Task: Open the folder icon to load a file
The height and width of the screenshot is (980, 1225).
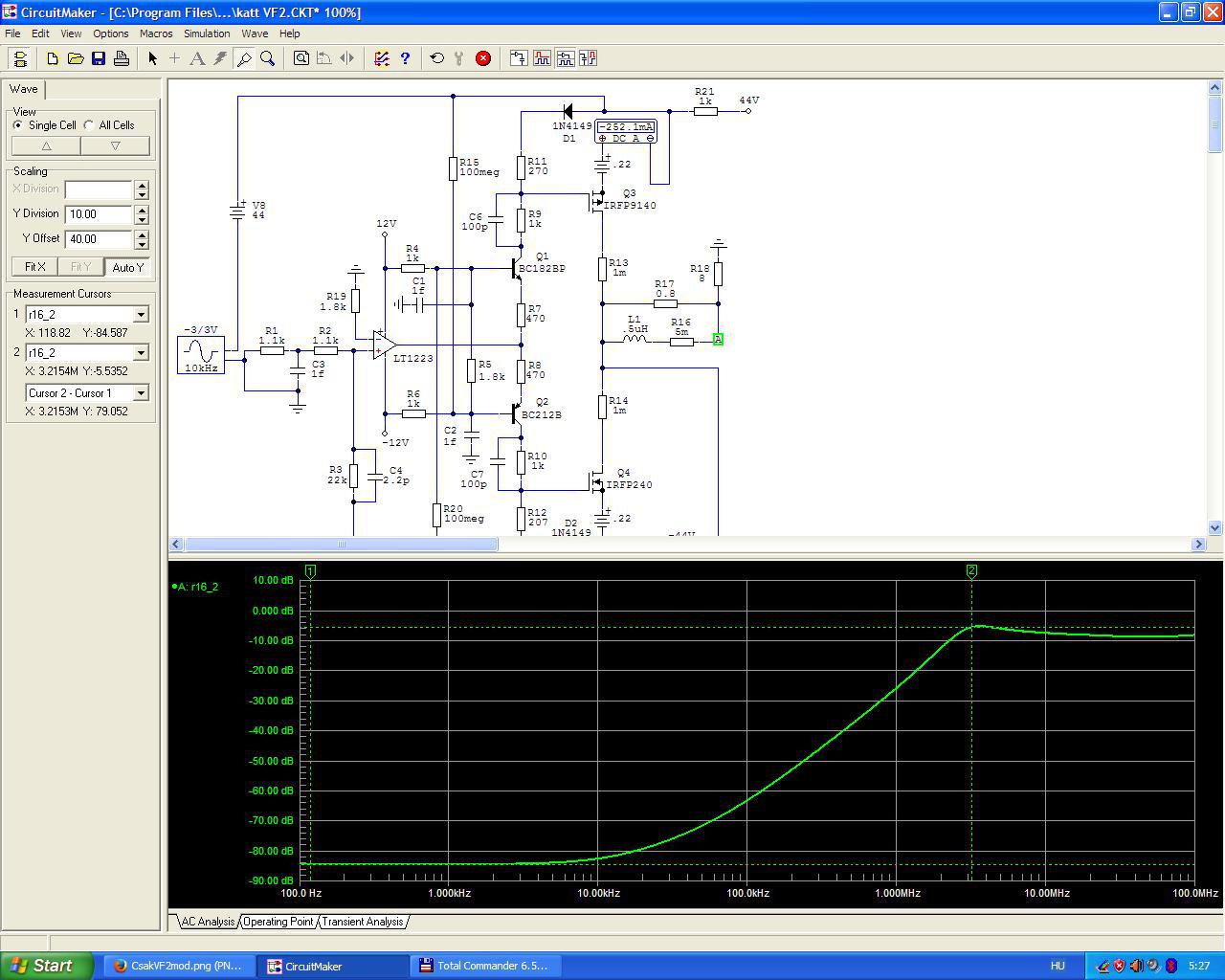Action: pyautogui.click(x=76, y=58)
